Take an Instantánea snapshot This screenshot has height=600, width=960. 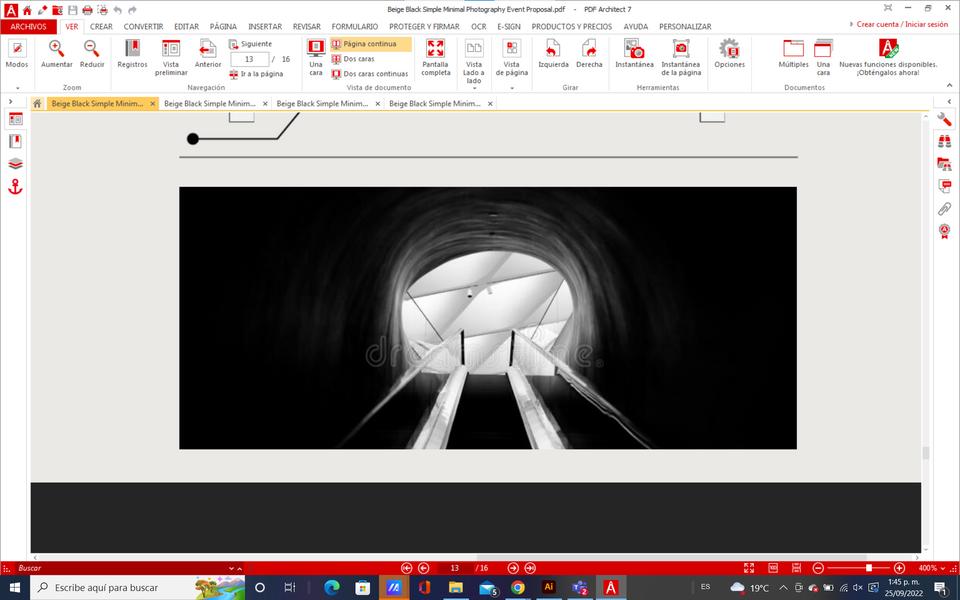[x=634, y=54]
